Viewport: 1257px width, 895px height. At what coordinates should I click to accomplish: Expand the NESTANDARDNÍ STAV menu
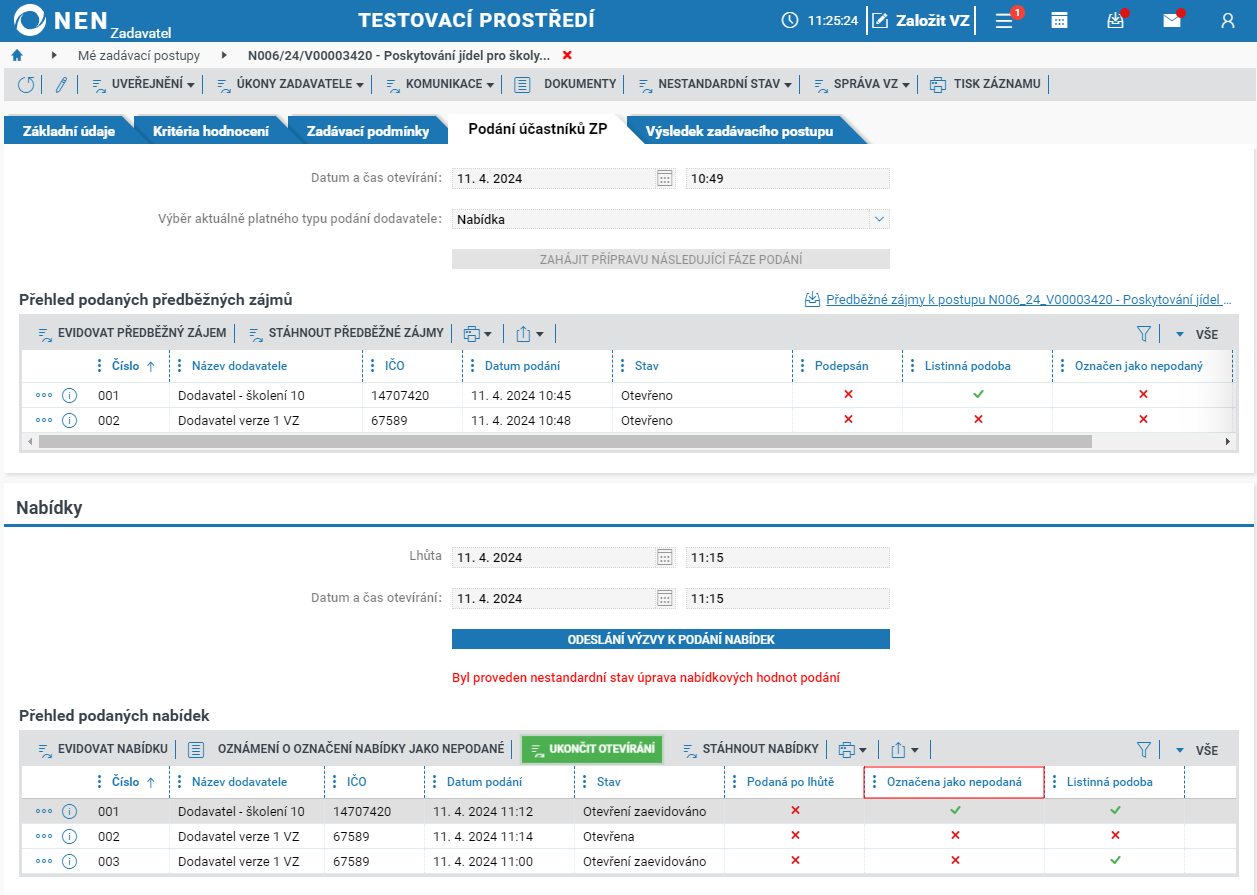click(x=715, y=85)
